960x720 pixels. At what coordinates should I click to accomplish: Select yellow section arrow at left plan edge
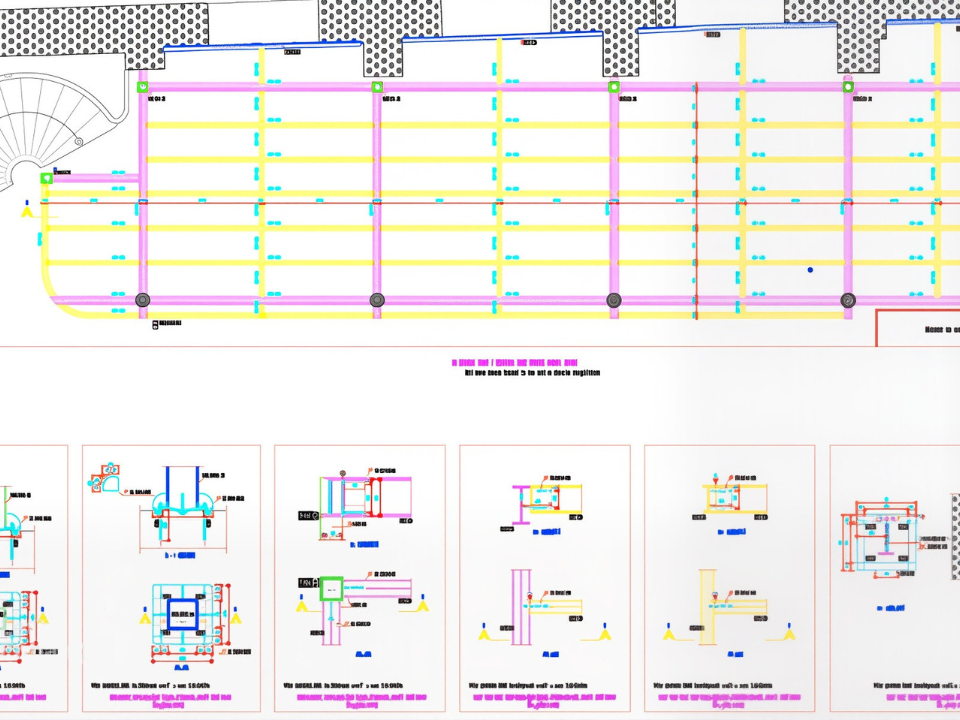(27, 209)
